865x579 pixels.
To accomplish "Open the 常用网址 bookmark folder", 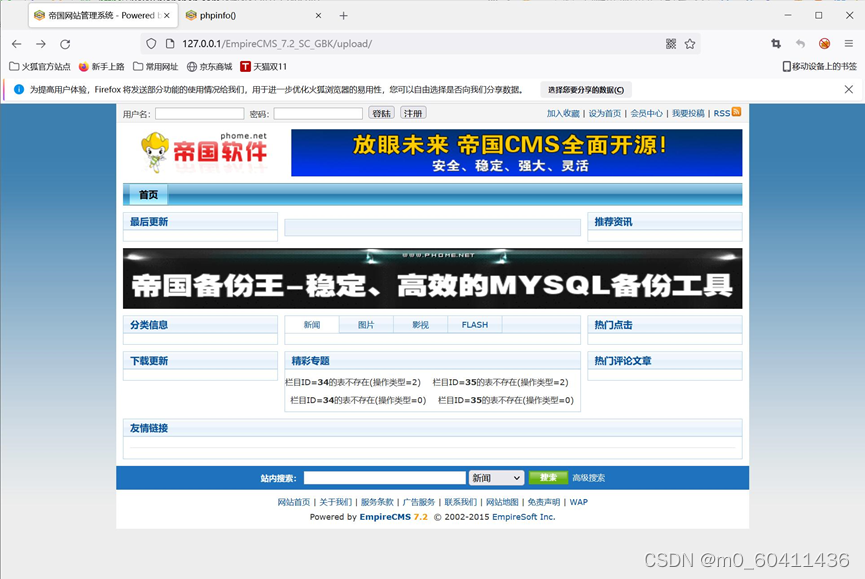I will tap(156, 67).
